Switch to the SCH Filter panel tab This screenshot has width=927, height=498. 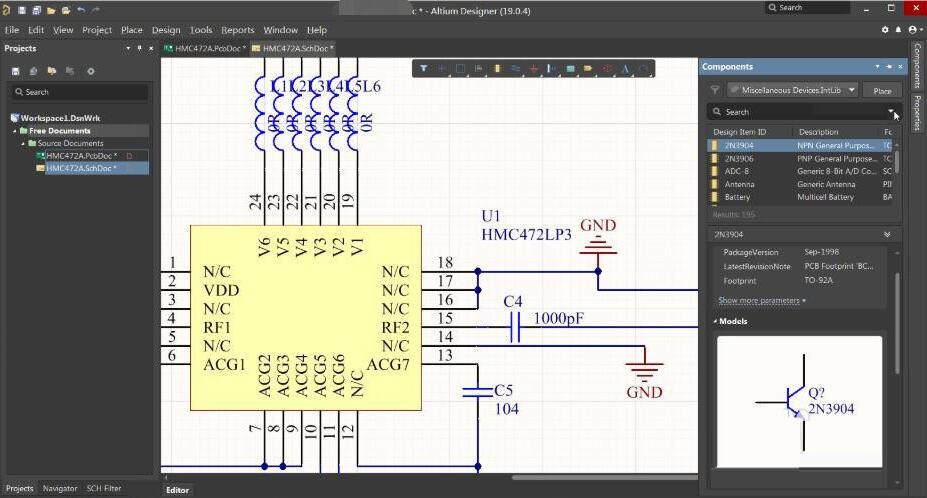coord(103,488)
